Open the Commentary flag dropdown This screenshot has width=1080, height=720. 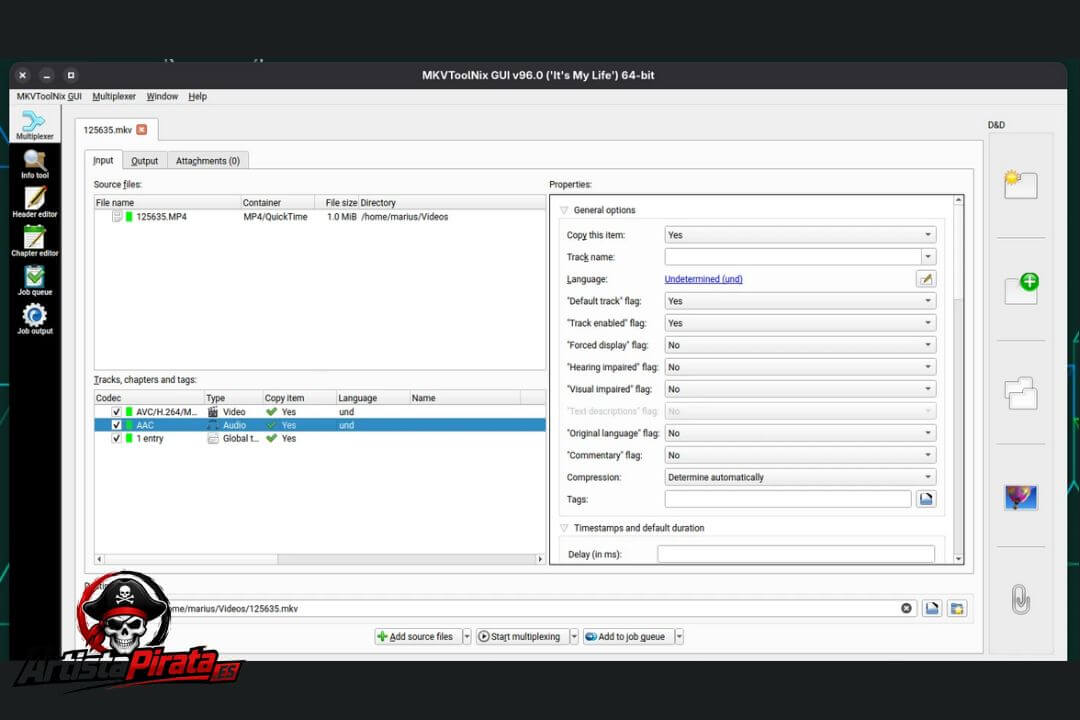point(800,455)
